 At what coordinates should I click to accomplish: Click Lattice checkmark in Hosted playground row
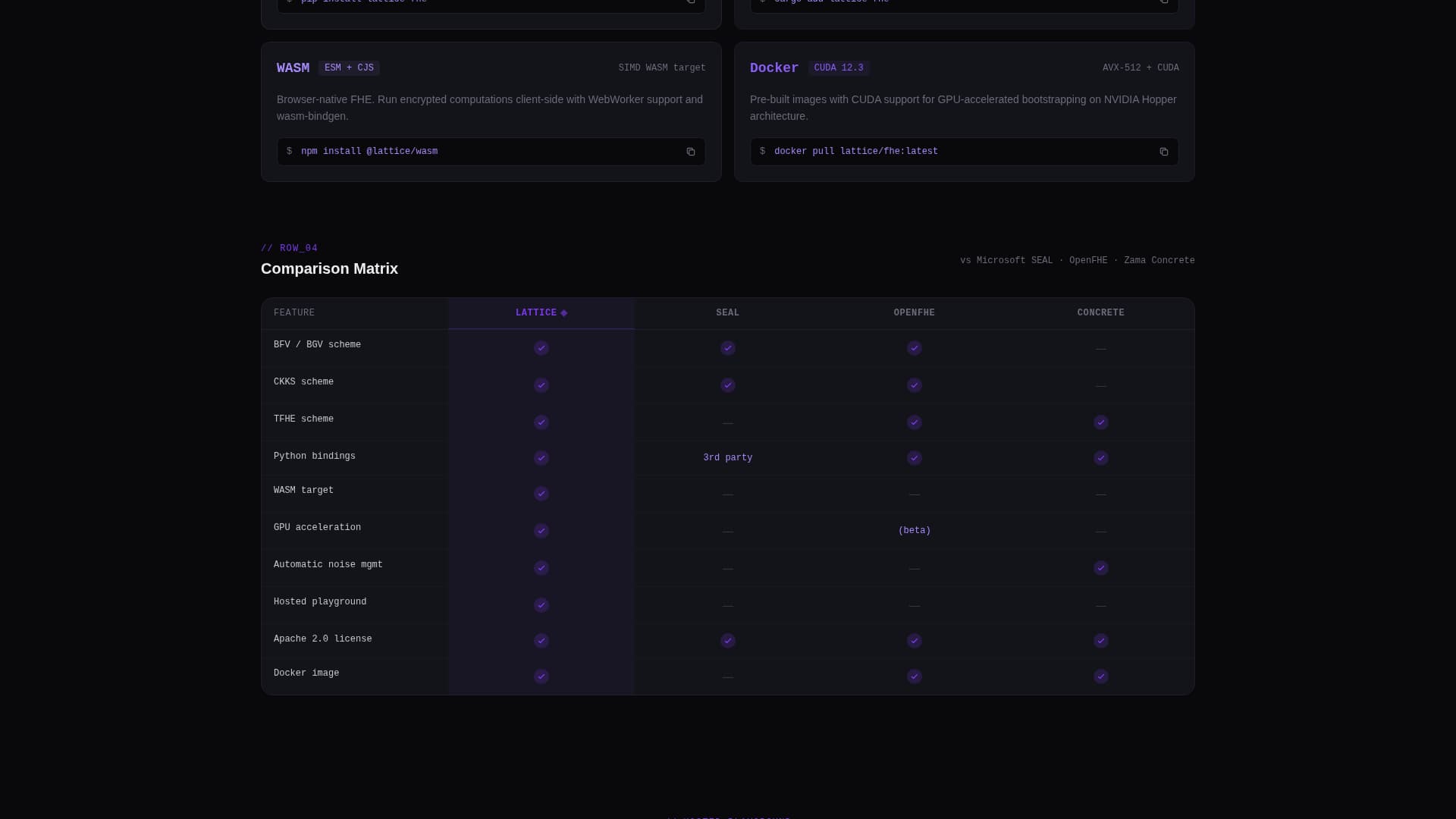[541, 605]
